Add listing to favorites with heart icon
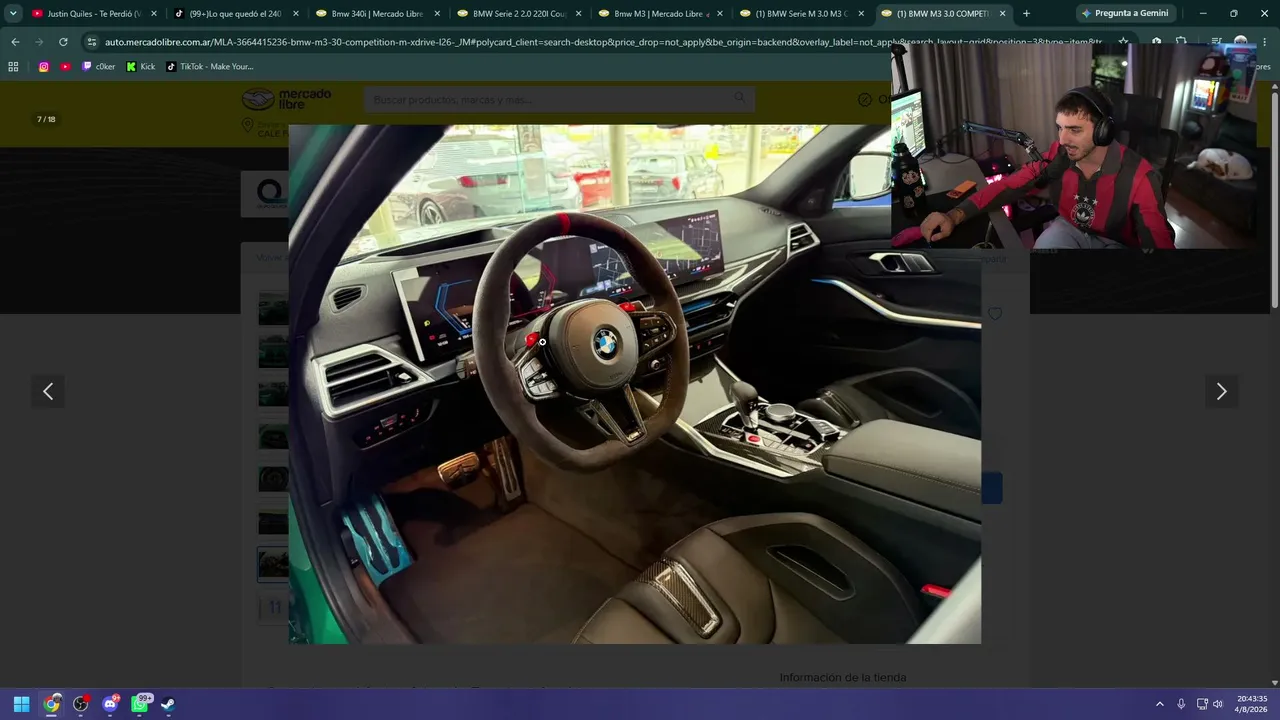The height and width of the screenshot is (720, 1280). 994,314
